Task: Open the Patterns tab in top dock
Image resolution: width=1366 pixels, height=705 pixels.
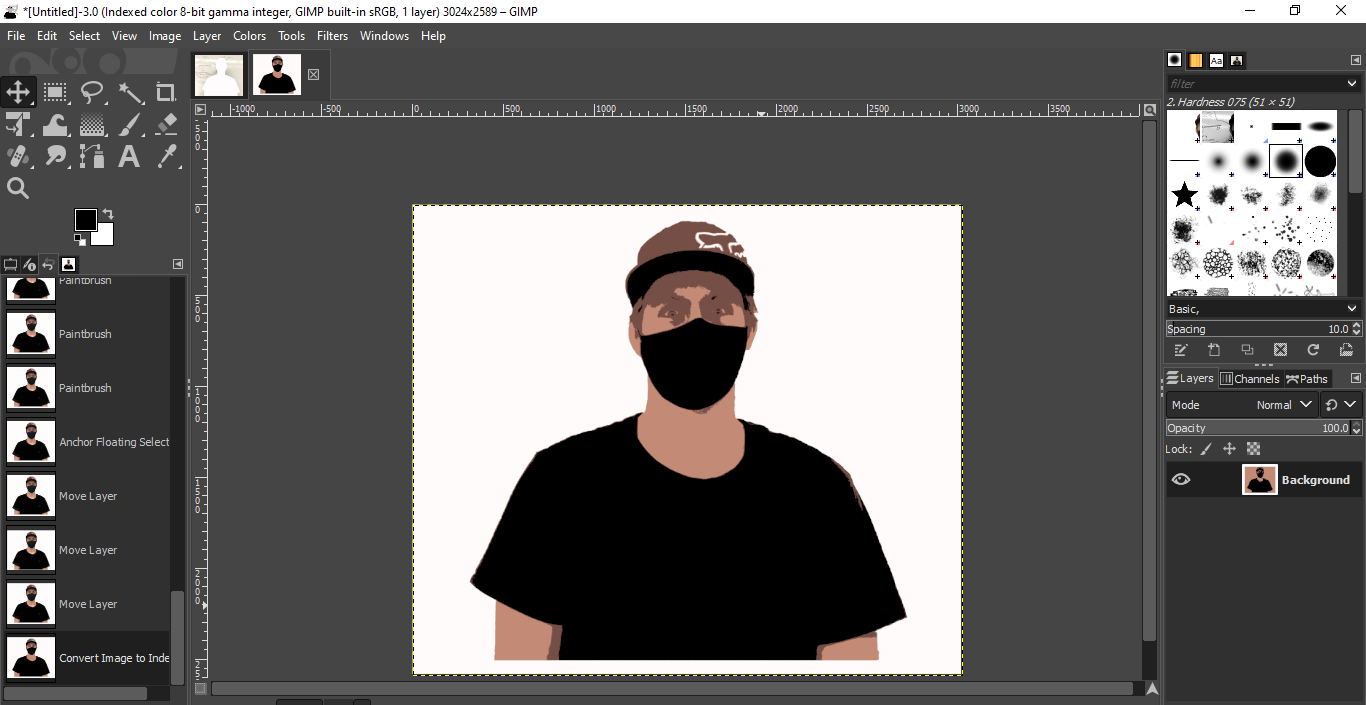Action: [1196, 60]
